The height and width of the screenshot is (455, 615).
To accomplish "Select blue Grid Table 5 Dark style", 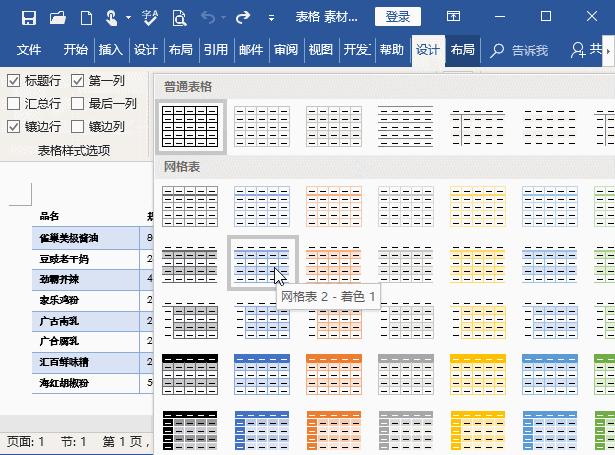I will click(262, 431).
